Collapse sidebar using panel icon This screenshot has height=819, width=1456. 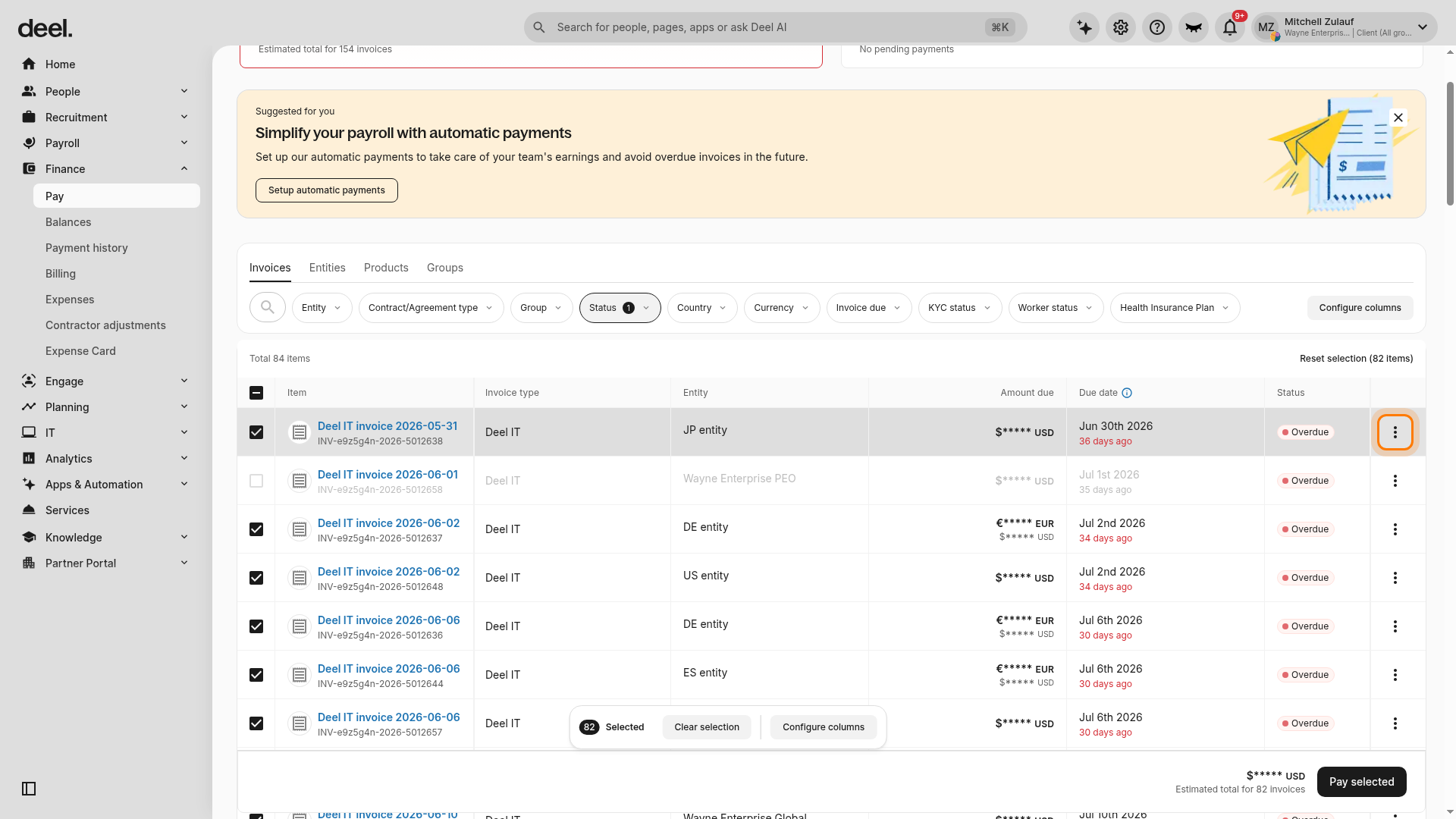click(x=29, y=789)
